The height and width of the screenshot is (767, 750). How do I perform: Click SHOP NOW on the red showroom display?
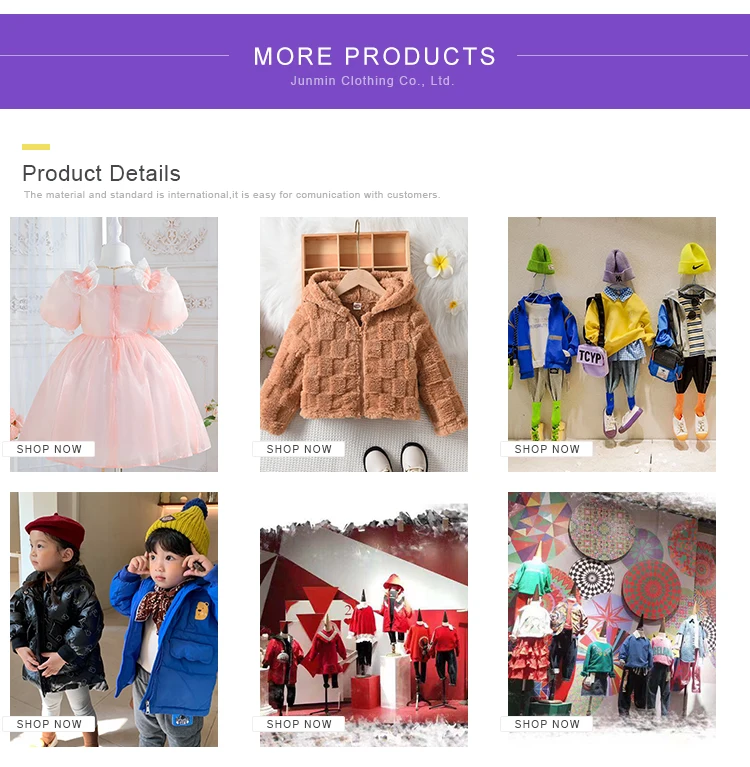tap(299, 724)
